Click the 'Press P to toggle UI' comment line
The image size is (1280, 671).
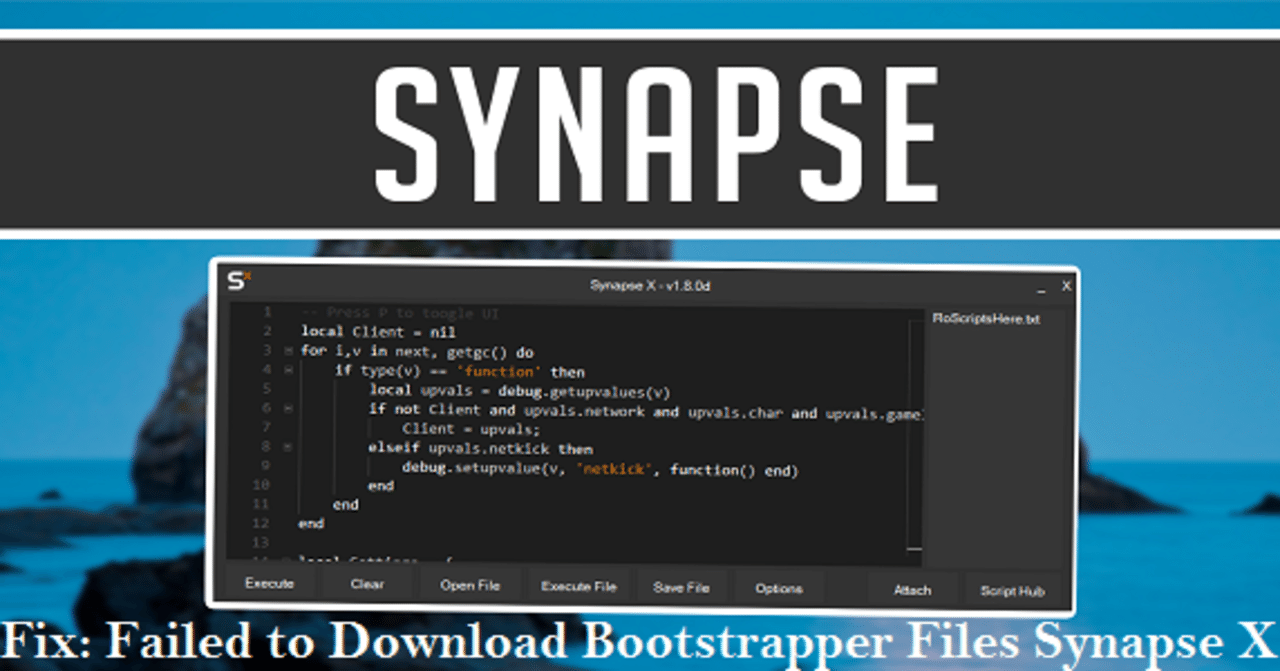click(400, 313)
